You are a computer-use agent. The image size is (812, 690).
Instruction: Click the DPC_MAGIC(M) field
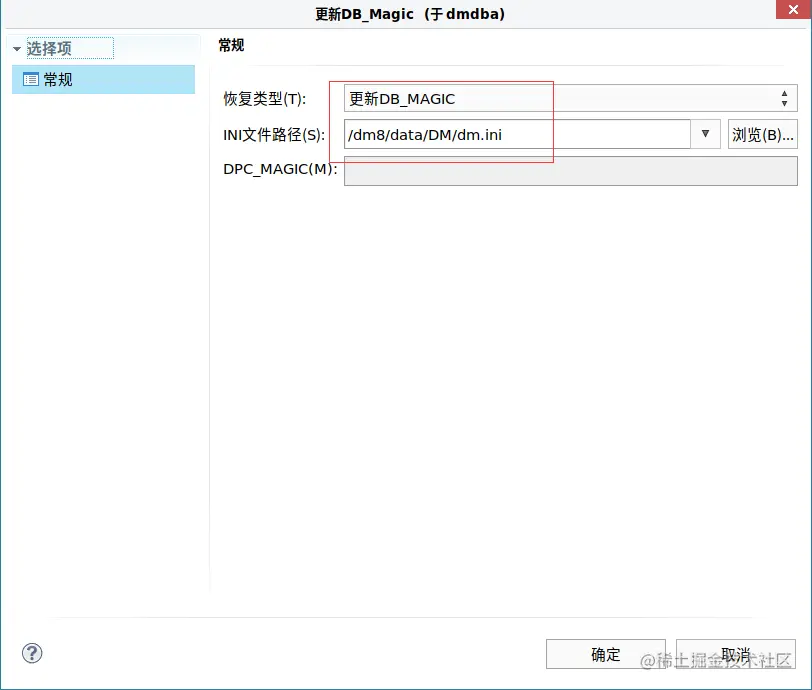(570, 170)
